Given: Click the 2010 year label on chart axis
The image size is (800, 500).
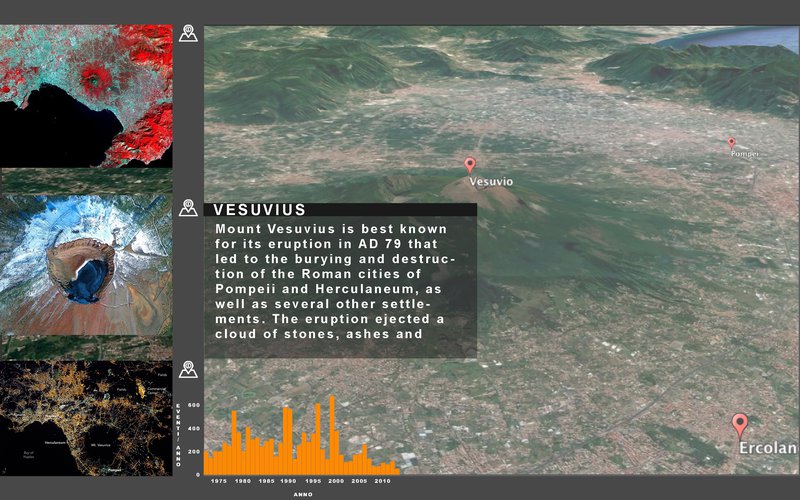Looking at the screenshot, I should point(383,481).
